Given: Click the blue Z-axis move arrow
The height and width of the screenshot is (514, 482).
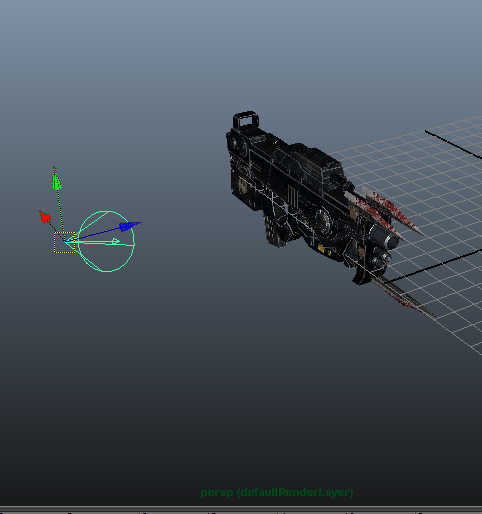Looking at the screenshot, I should point(130,226).
